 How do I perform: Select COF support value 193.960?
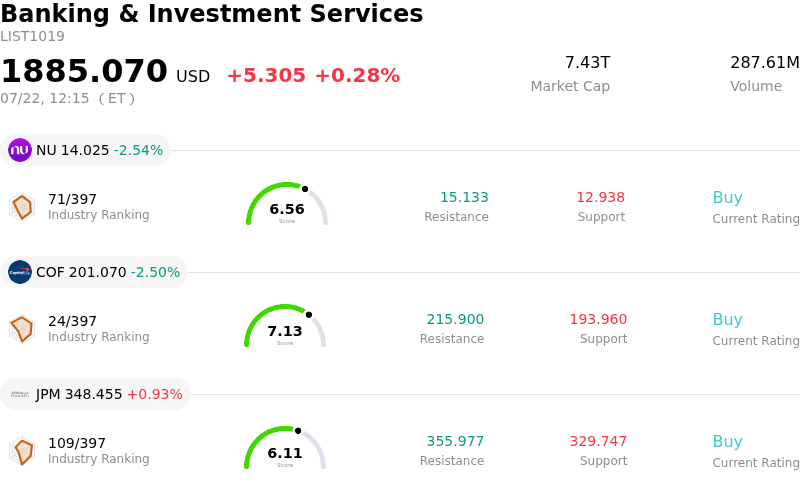598,319
